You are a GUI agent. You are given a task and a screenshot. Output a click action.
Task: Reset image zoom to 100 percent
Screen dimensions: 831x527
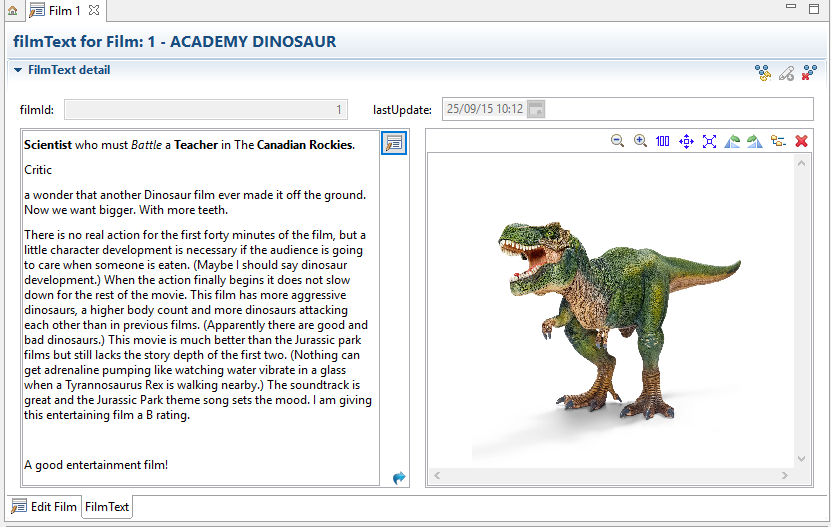(x=663, y=142)
